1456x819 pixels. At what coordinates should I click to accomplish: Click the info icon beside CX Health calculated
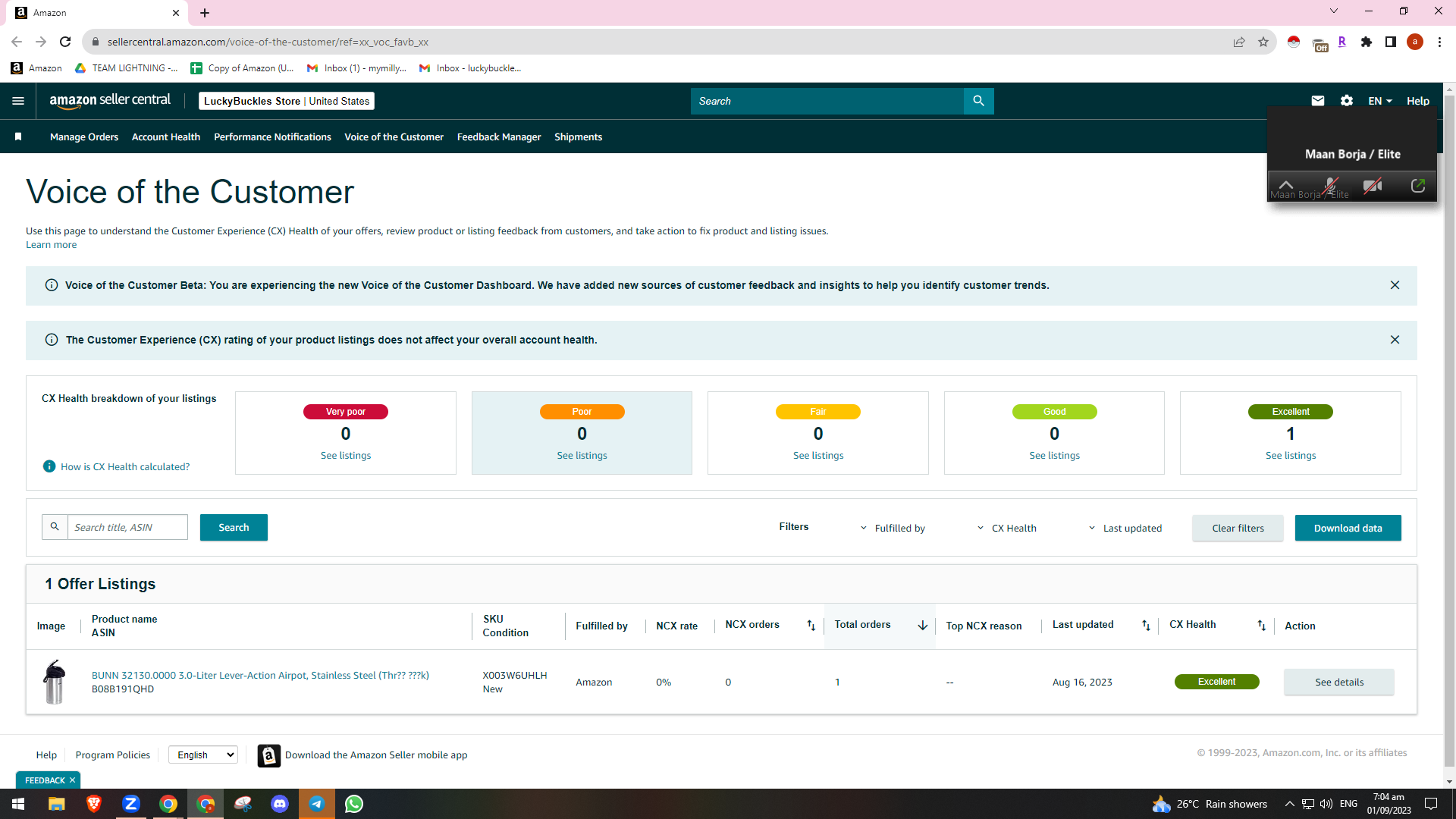click(x=49, y=466)
